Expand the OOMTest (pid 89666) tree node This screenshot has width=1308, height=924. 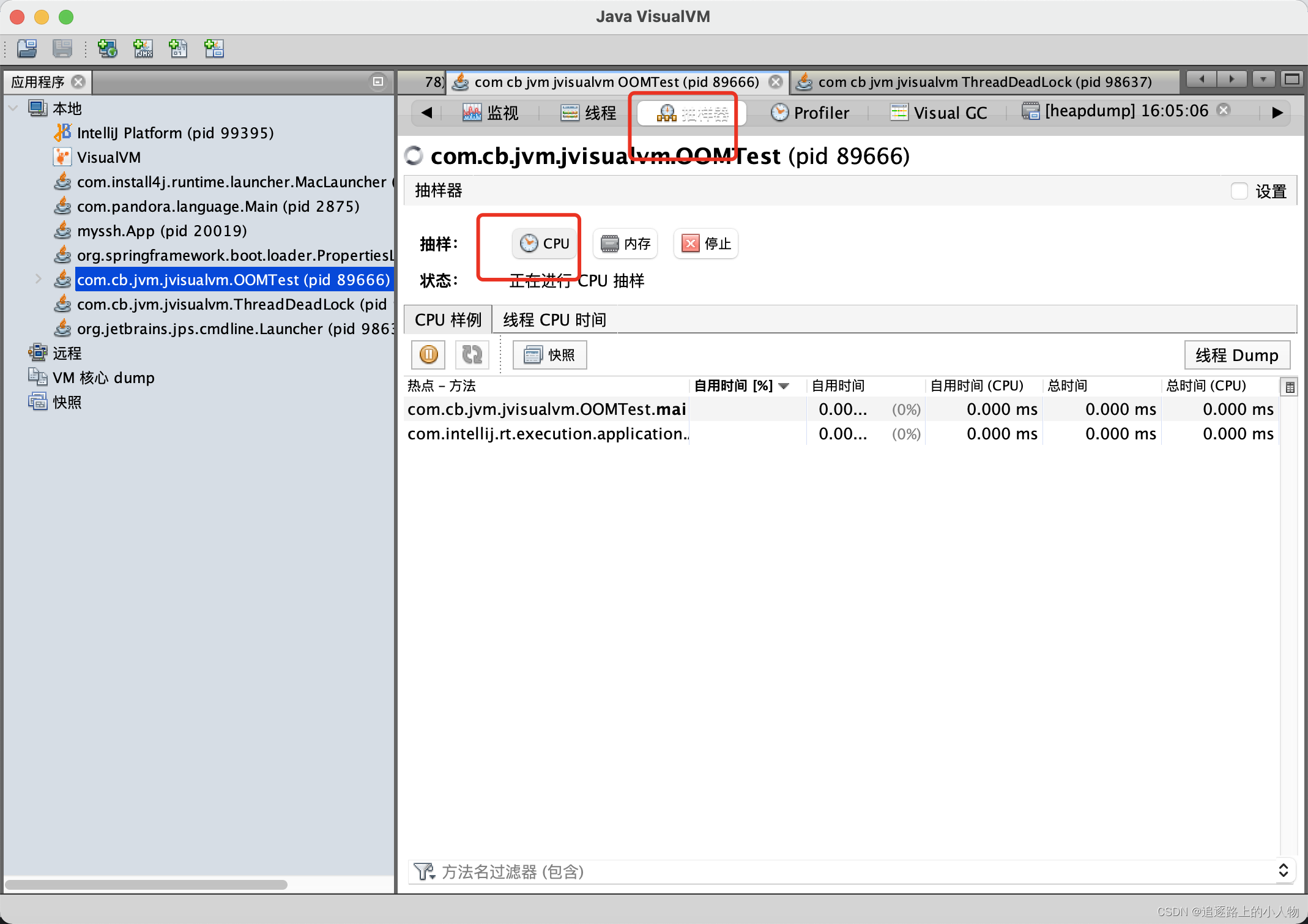pos(39,280)
